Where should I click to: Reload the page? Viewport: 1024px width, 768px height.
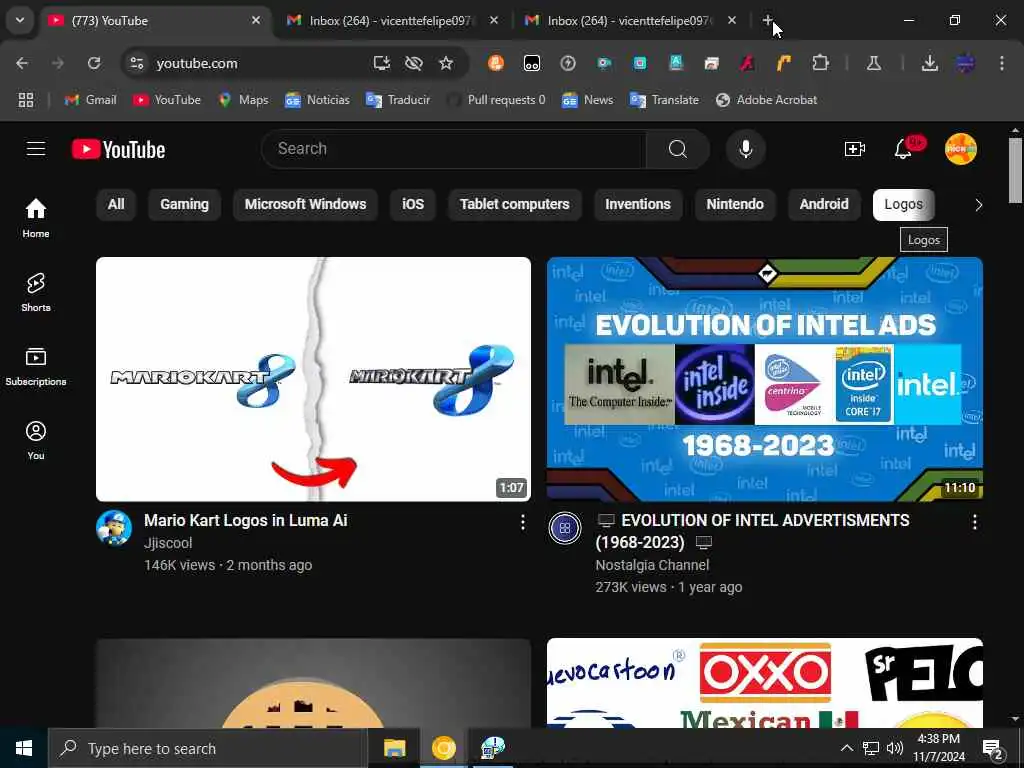click(94, 63)
